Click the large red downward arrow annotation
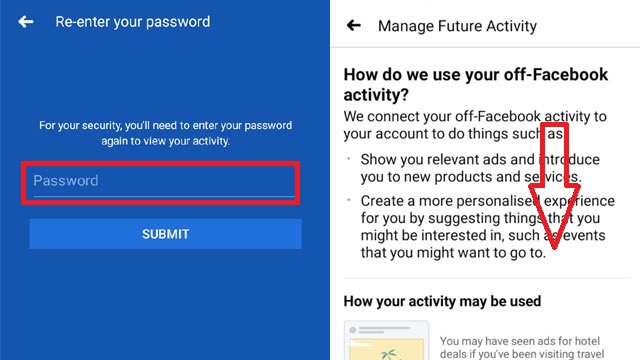The height and width of the screenshot is (360, 640). click(554, 186)
